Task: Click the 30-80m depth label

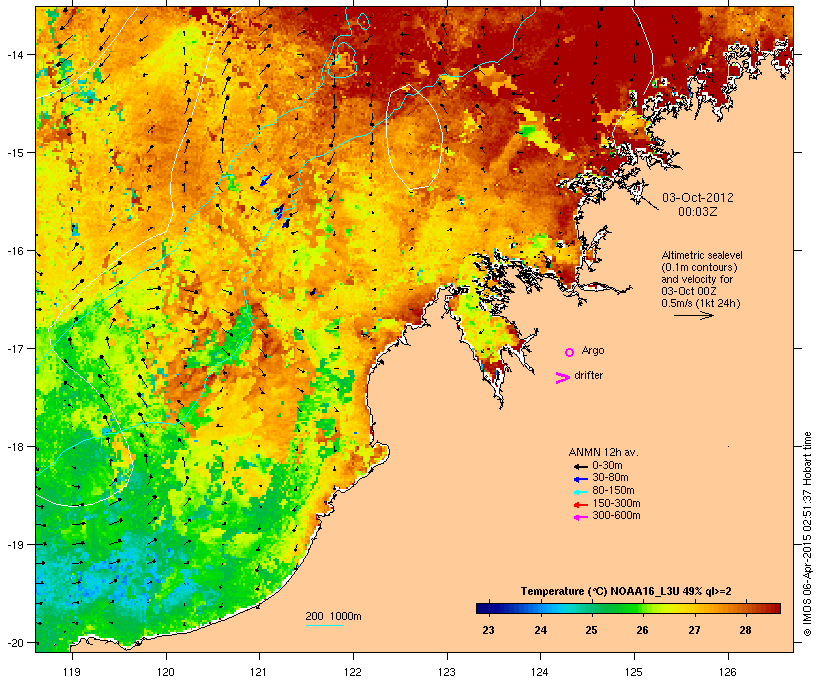Action: tap(610, 477)
